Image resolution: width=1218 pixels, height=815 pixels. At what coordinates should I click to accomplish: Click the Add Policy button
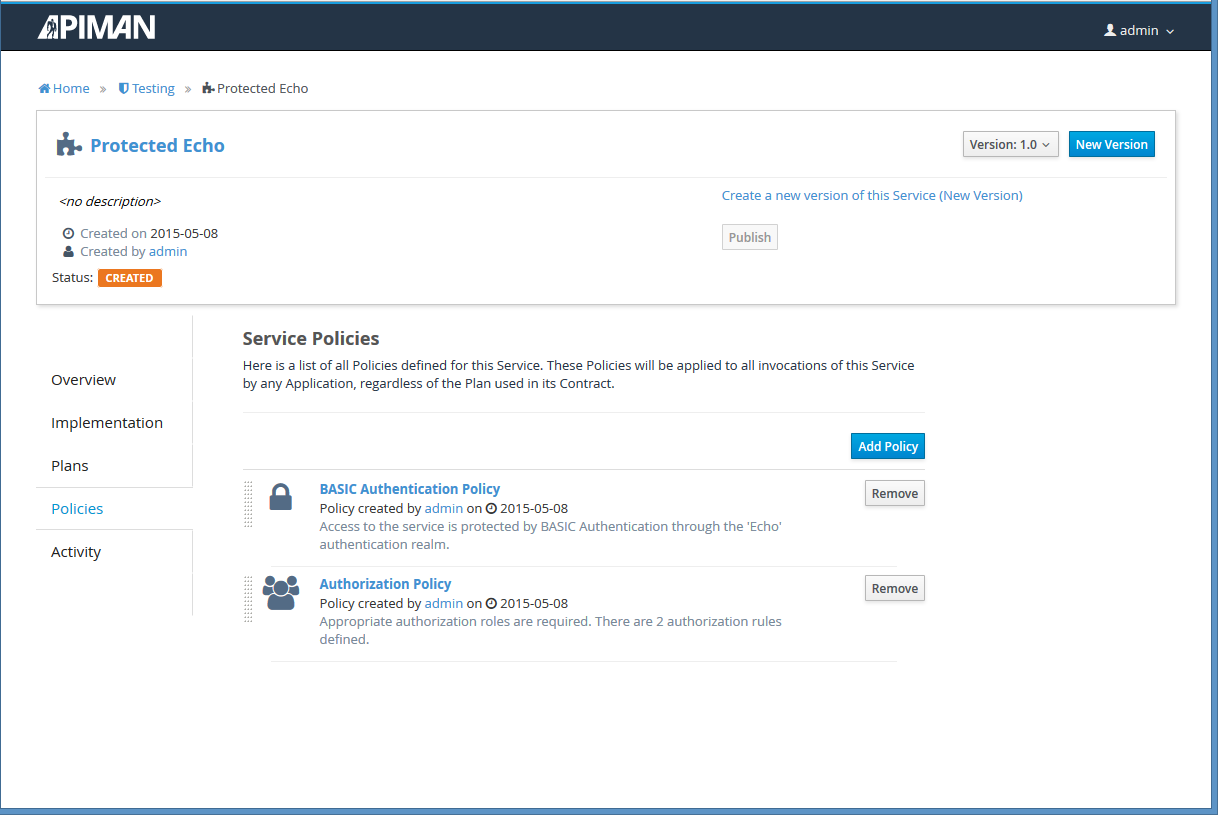(x=888, y=446)
